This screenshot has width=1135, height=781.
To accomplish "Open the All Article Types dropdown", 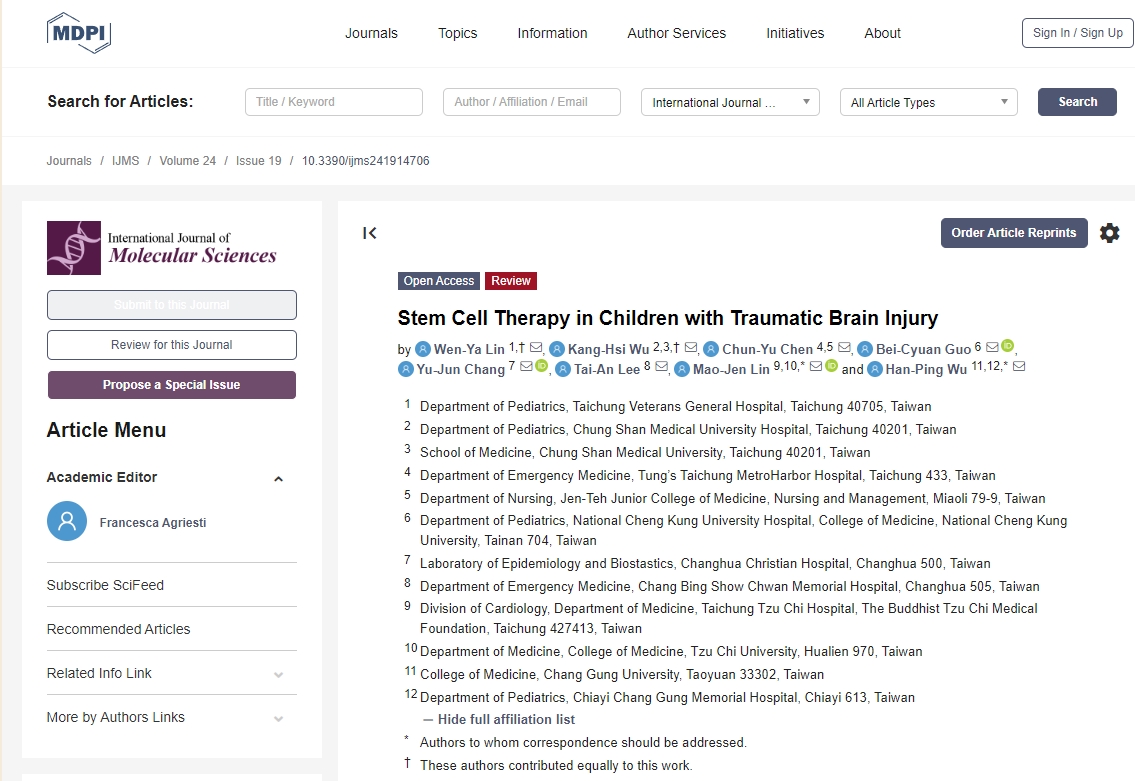I will click(928, 102).
